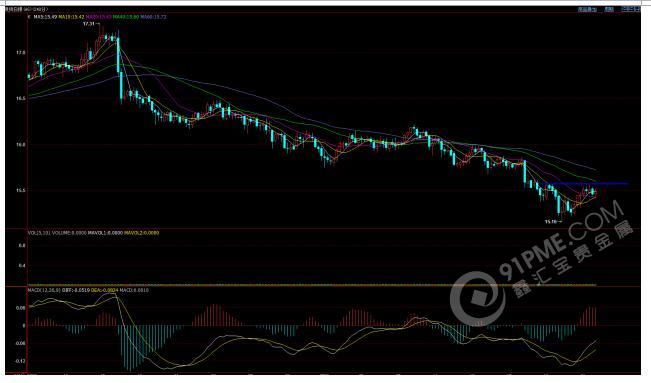This screenshot has height=383, width=651.
Task: Click the 15.16 low price marker
Action: pyautogui.click(x=553, y=222)
